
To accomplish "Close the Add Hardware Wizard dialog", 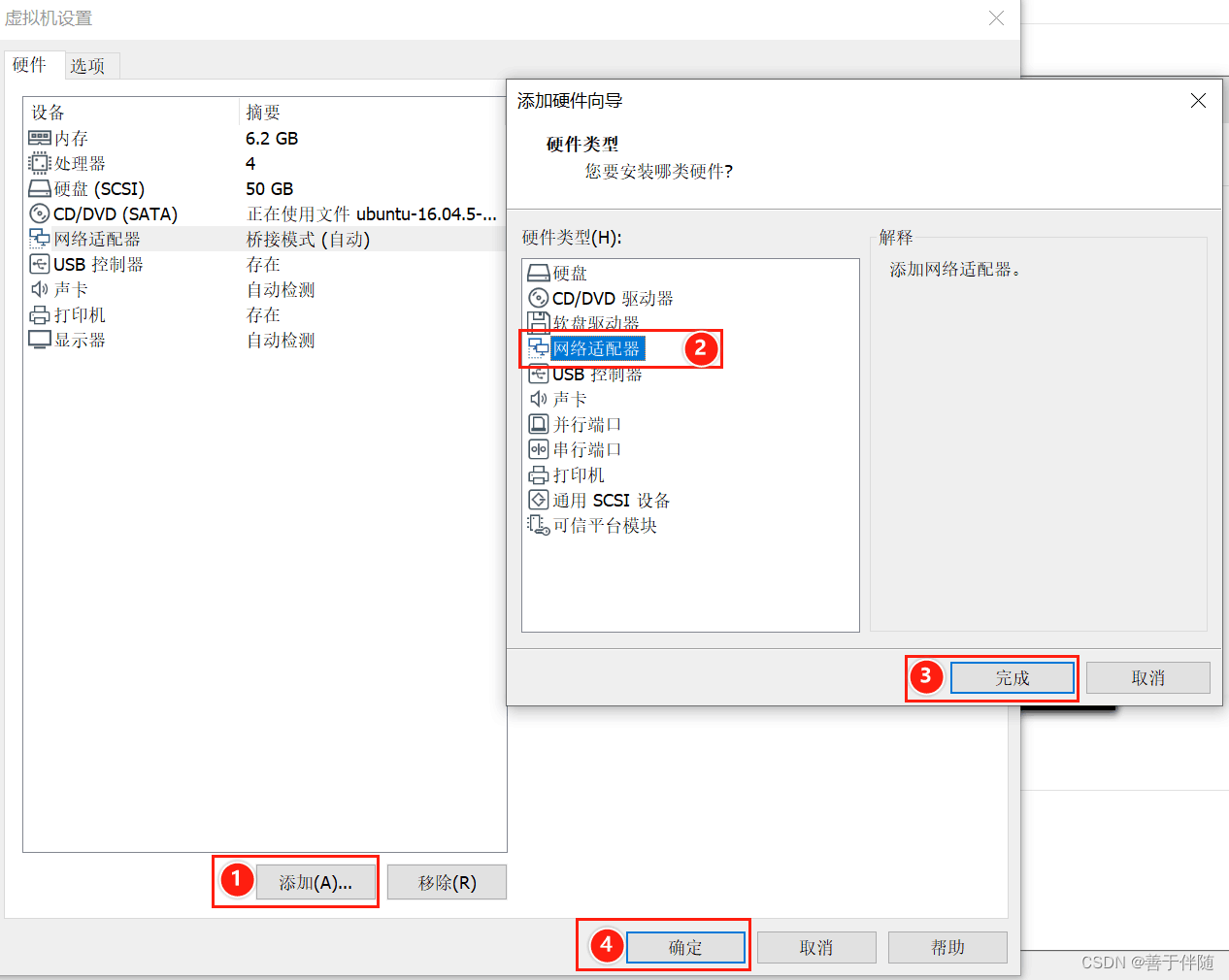I will click(1199, 101).
